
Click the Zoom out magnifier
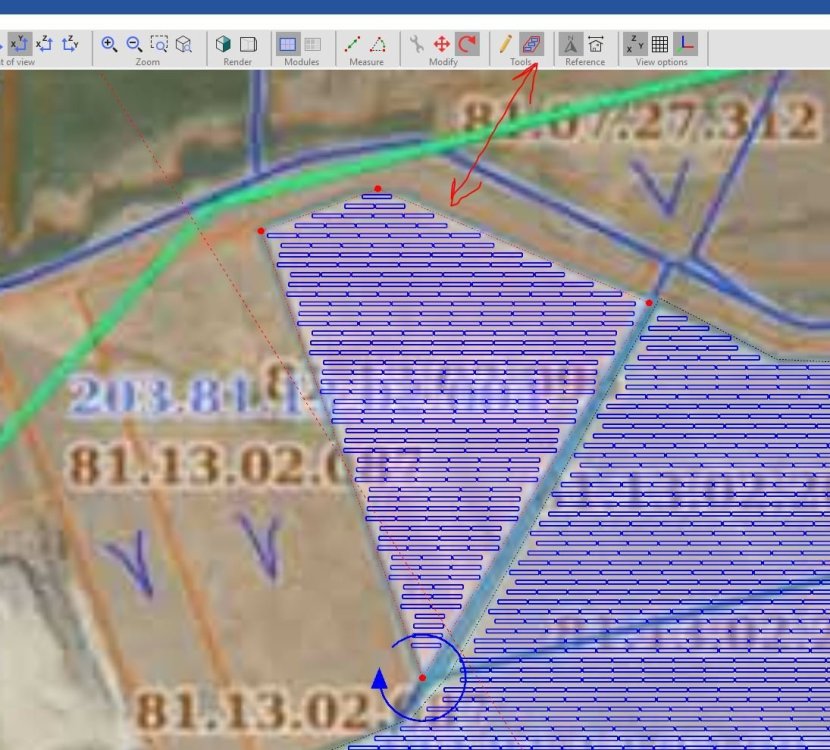click(134, 44)
